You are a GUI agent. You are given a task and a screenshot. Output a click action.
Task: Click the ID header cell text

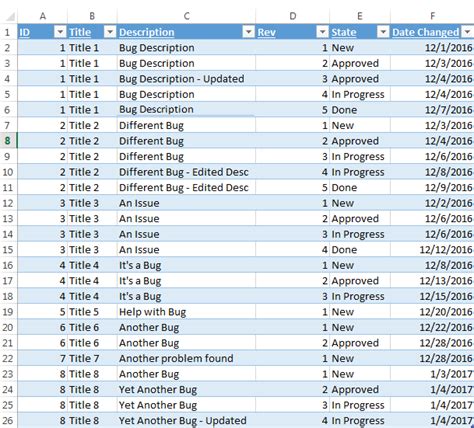25,32
